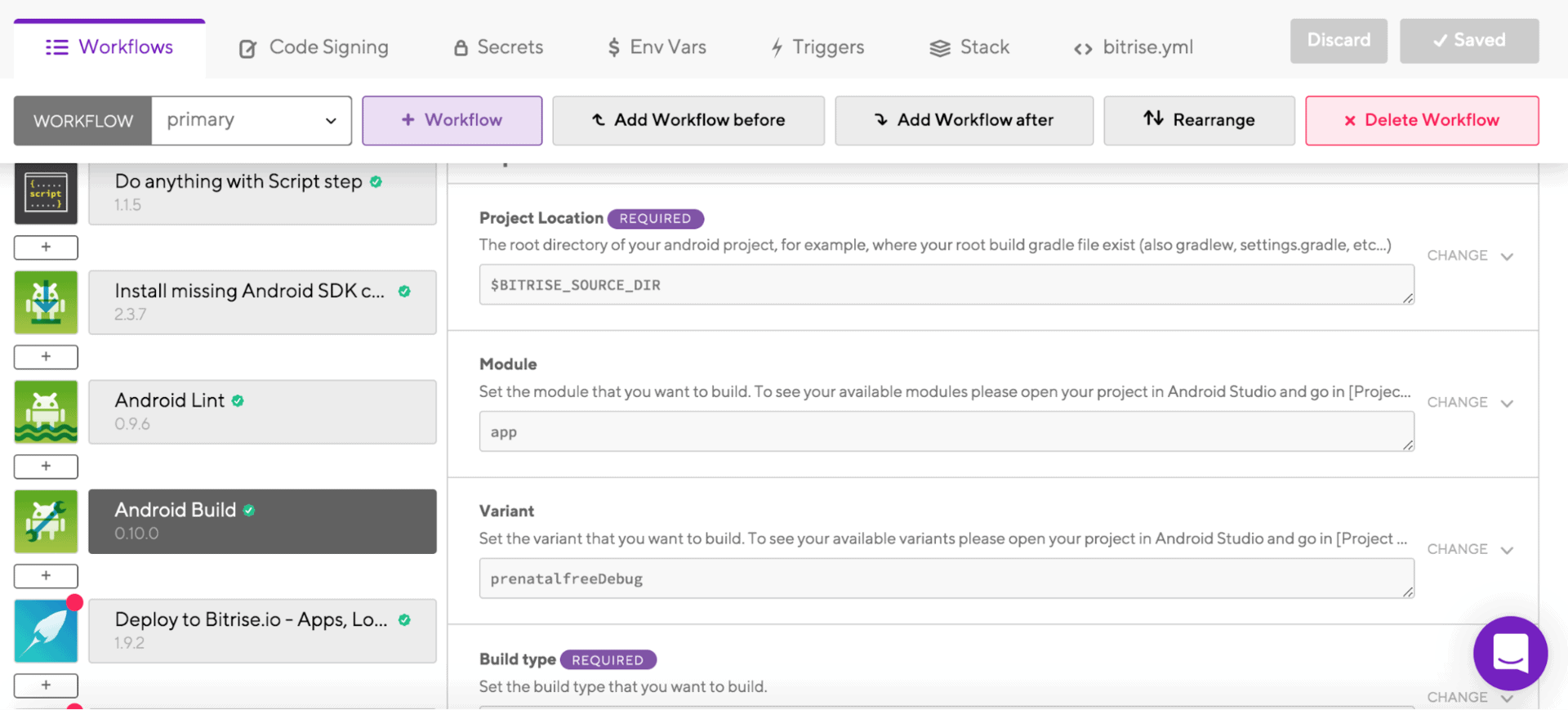Click verified badge on Deploy to Bitrise.io
1568x710 pixels.
click(404, 619)
